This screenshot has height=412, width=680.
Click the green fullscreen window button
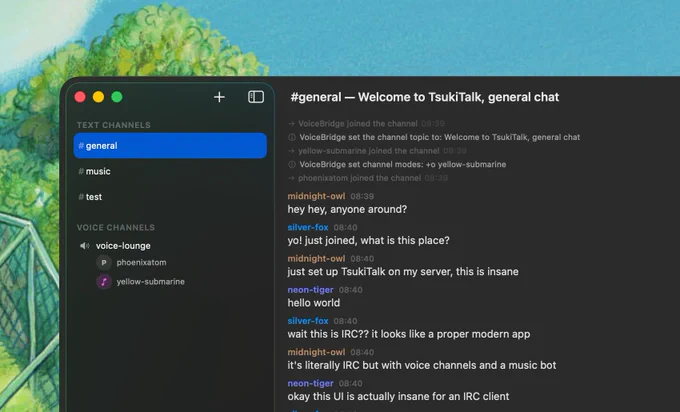(117, 97)
